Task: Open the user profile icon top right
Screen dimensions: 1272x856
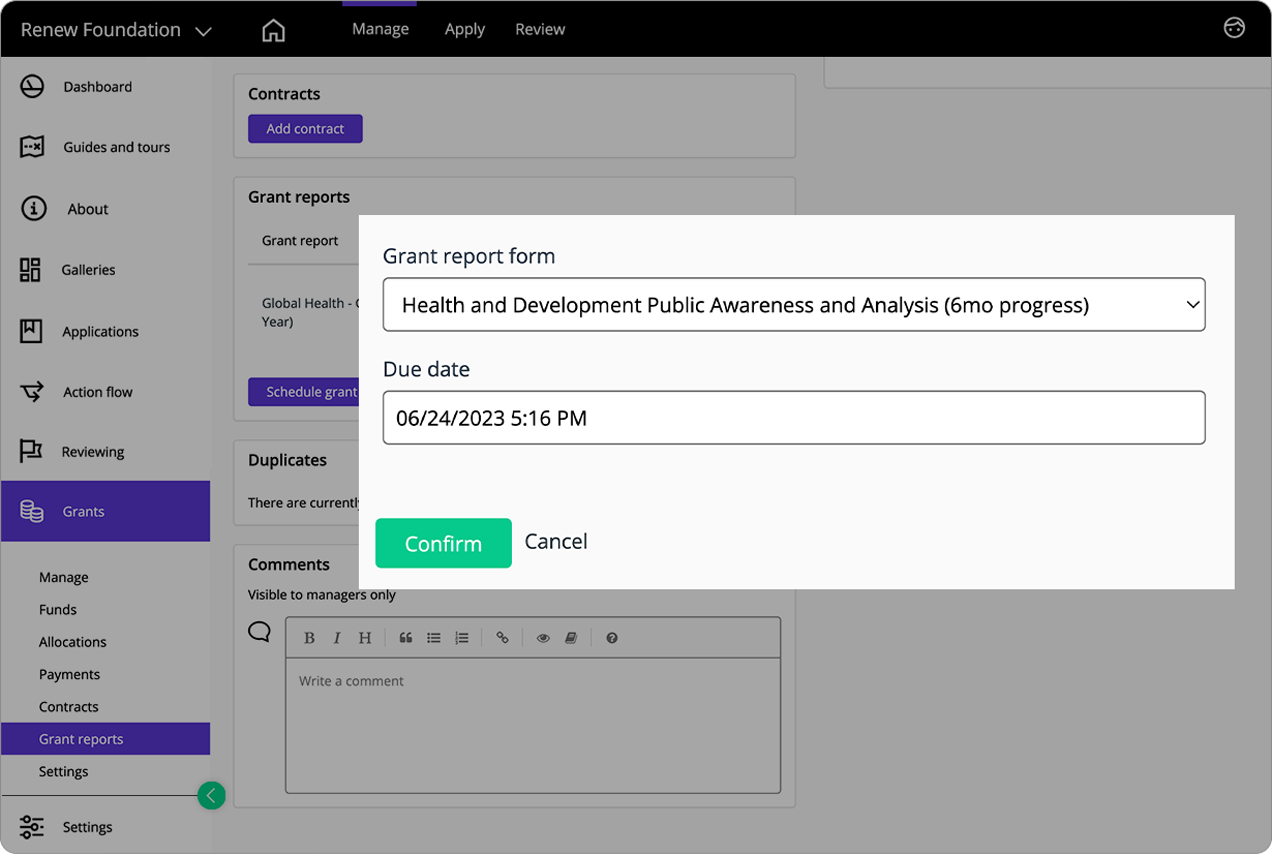Action: pyautogui.click(x=1234, y=29)
